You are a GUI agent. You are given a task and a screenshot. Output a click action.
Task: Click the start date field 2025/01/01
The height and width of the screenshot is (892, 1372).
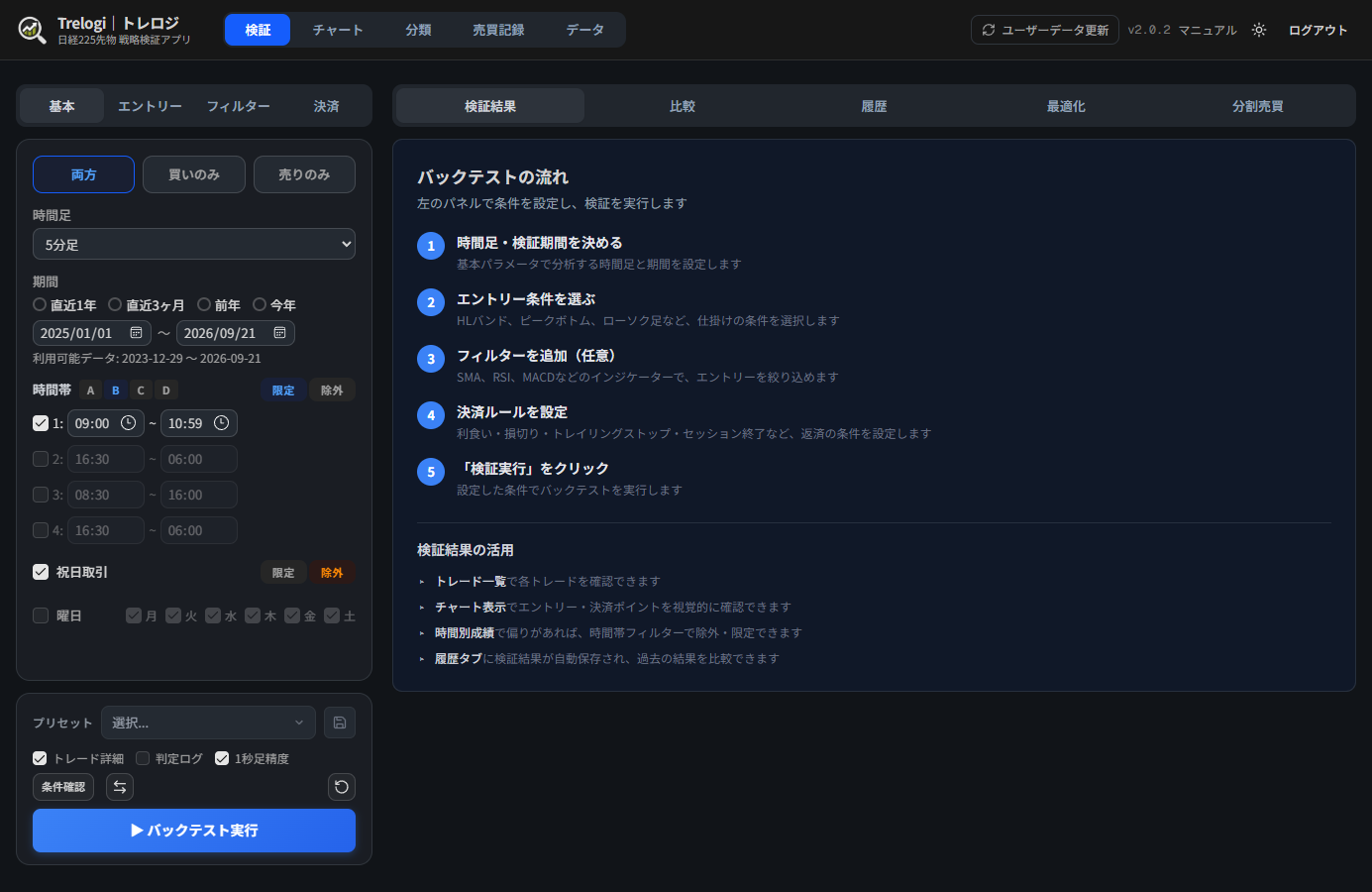92,333
